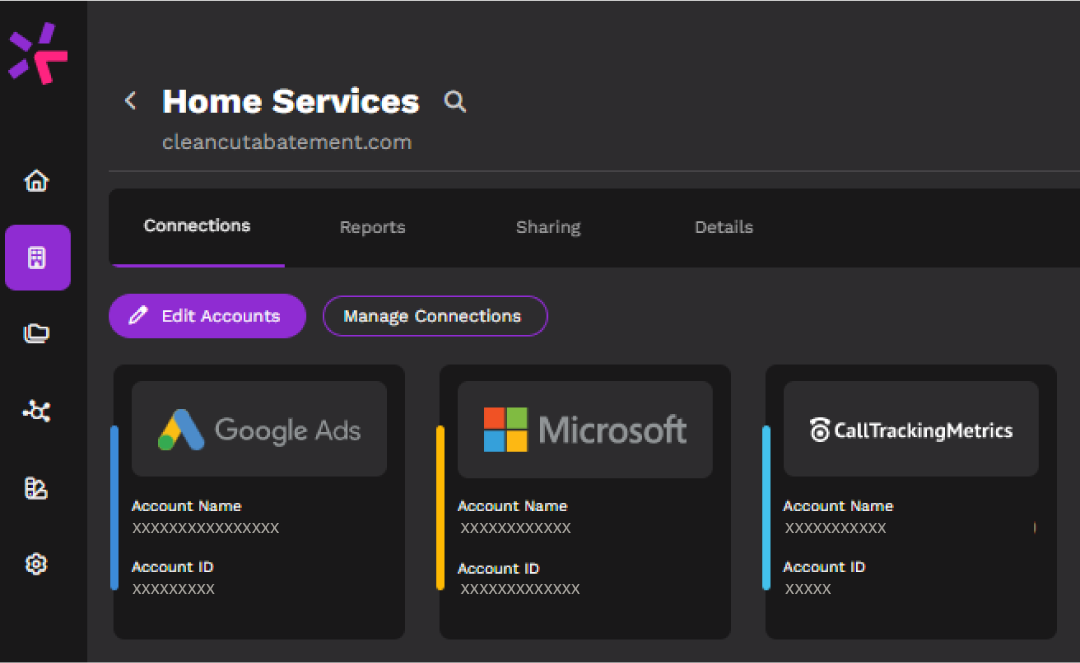Click the Manage Connections button

coord(435,316)
